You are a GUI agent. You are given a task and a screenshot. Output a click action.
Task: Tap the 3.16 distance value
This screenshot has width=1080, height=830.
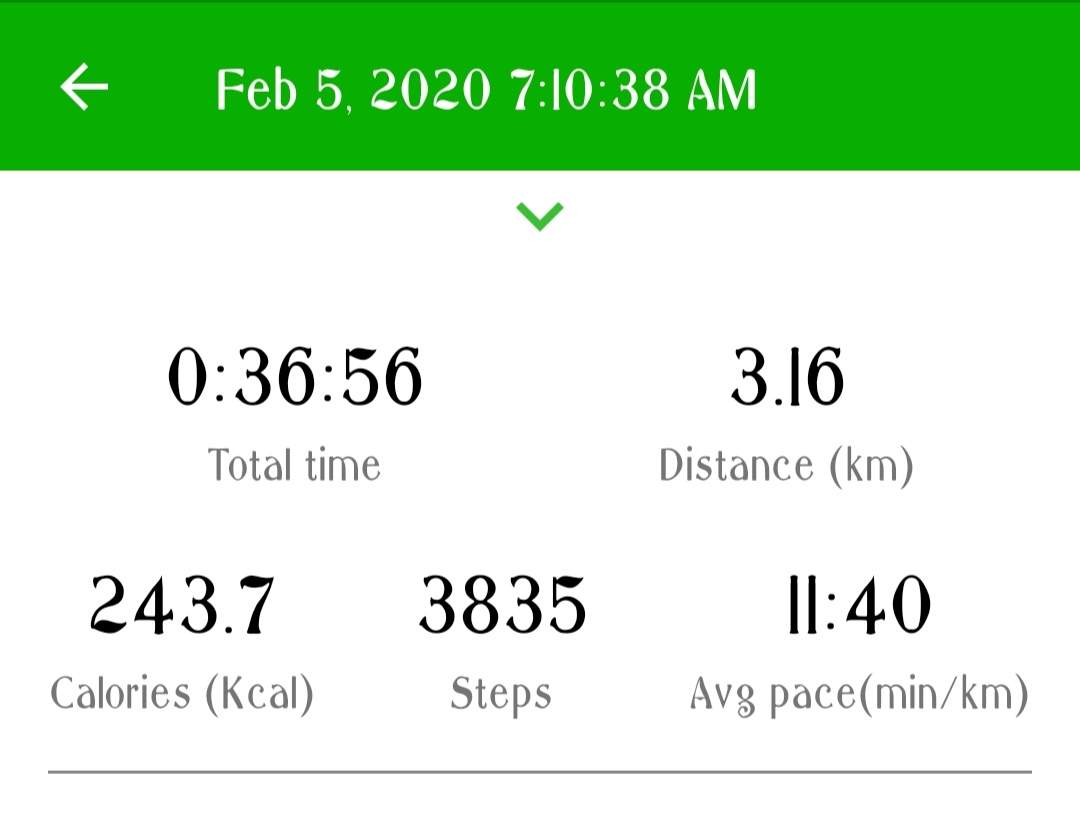[x=787, y=379]
